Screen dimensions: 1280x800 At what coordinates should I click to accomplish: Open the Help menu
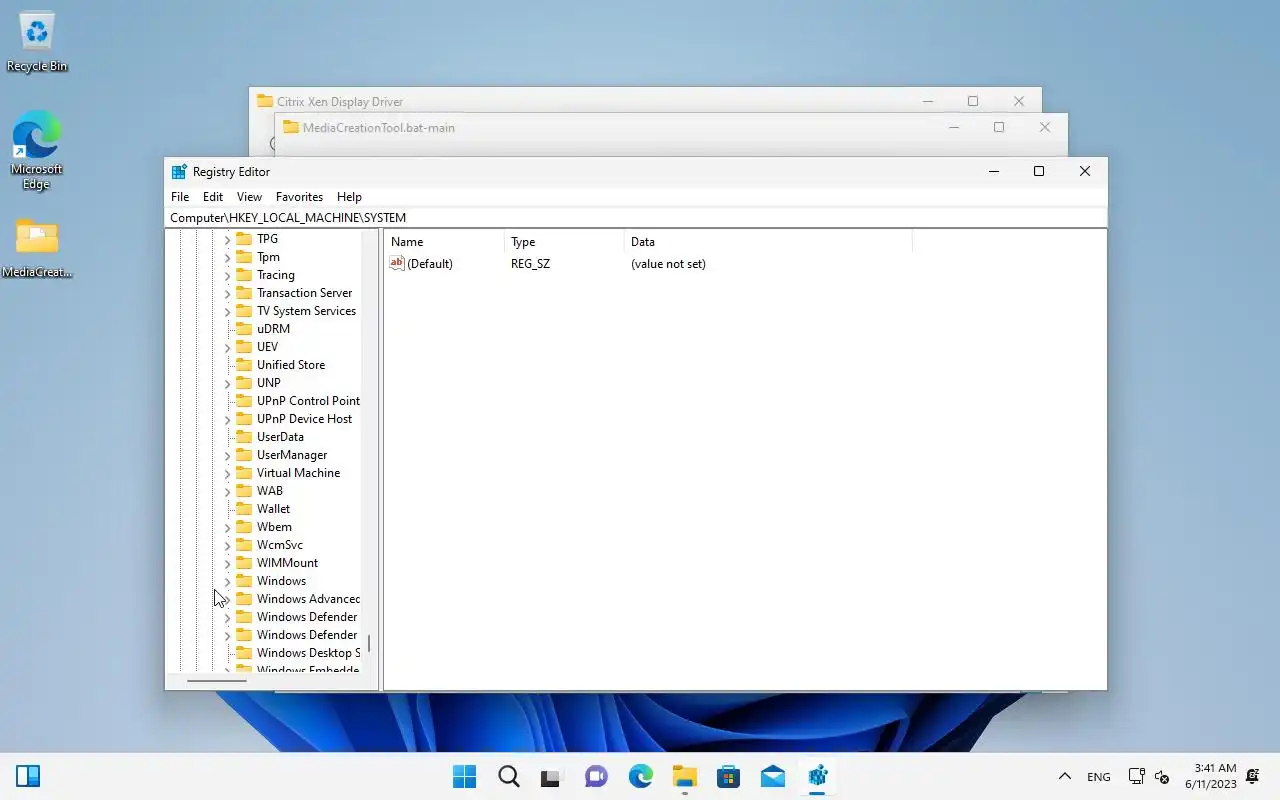(x=349, y=197)
